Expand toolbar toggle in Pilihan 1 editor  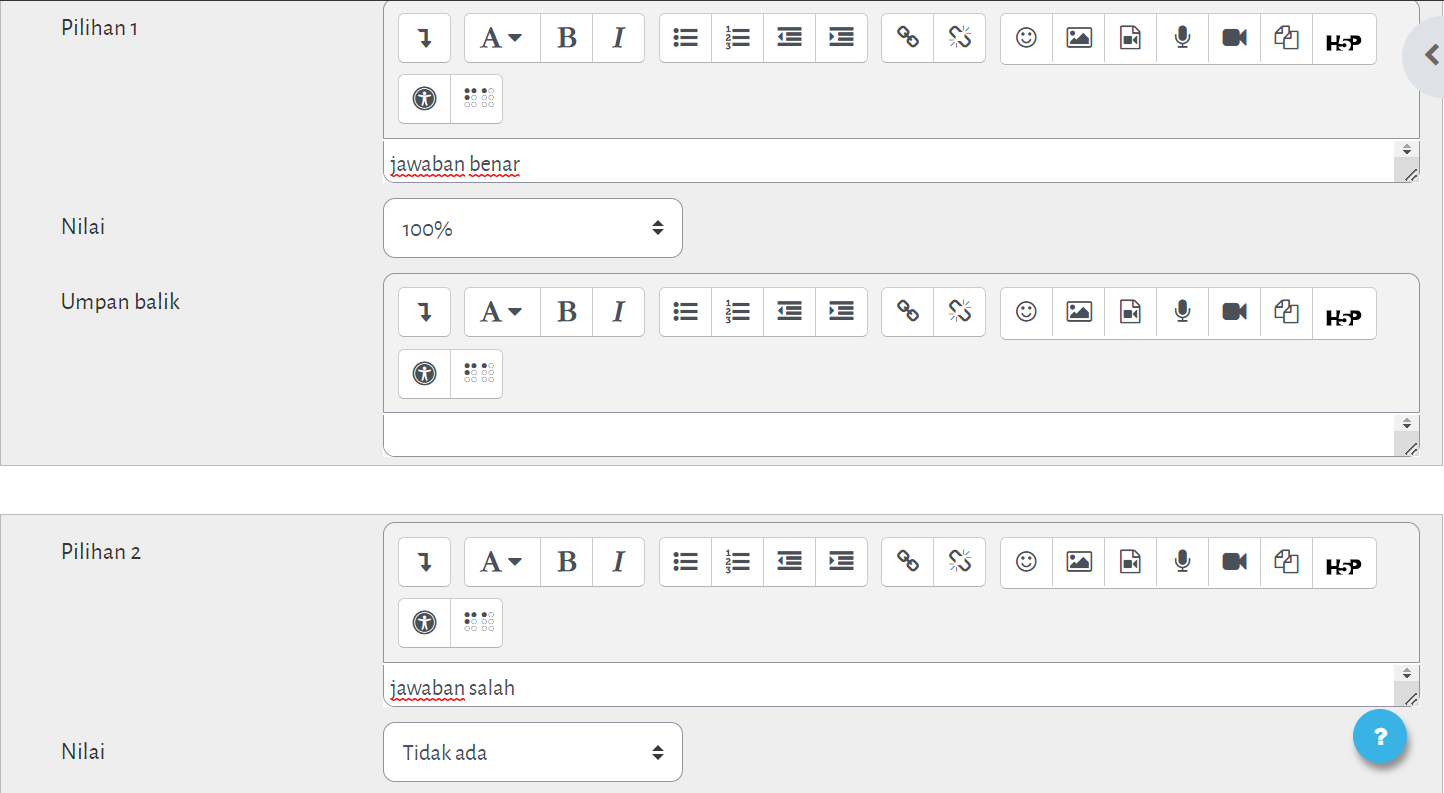(425, 38)
